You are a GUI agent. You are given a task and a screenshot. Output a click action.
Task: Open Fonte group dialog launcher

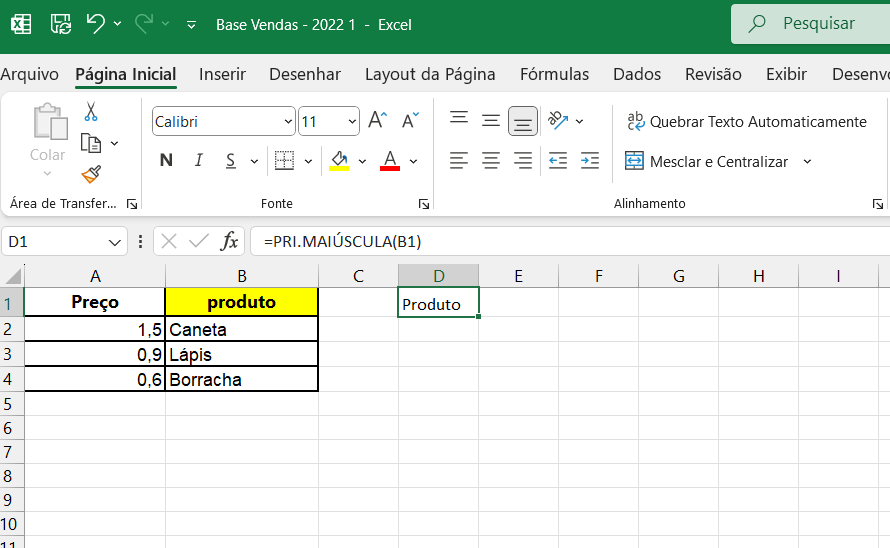pos(424,204)
